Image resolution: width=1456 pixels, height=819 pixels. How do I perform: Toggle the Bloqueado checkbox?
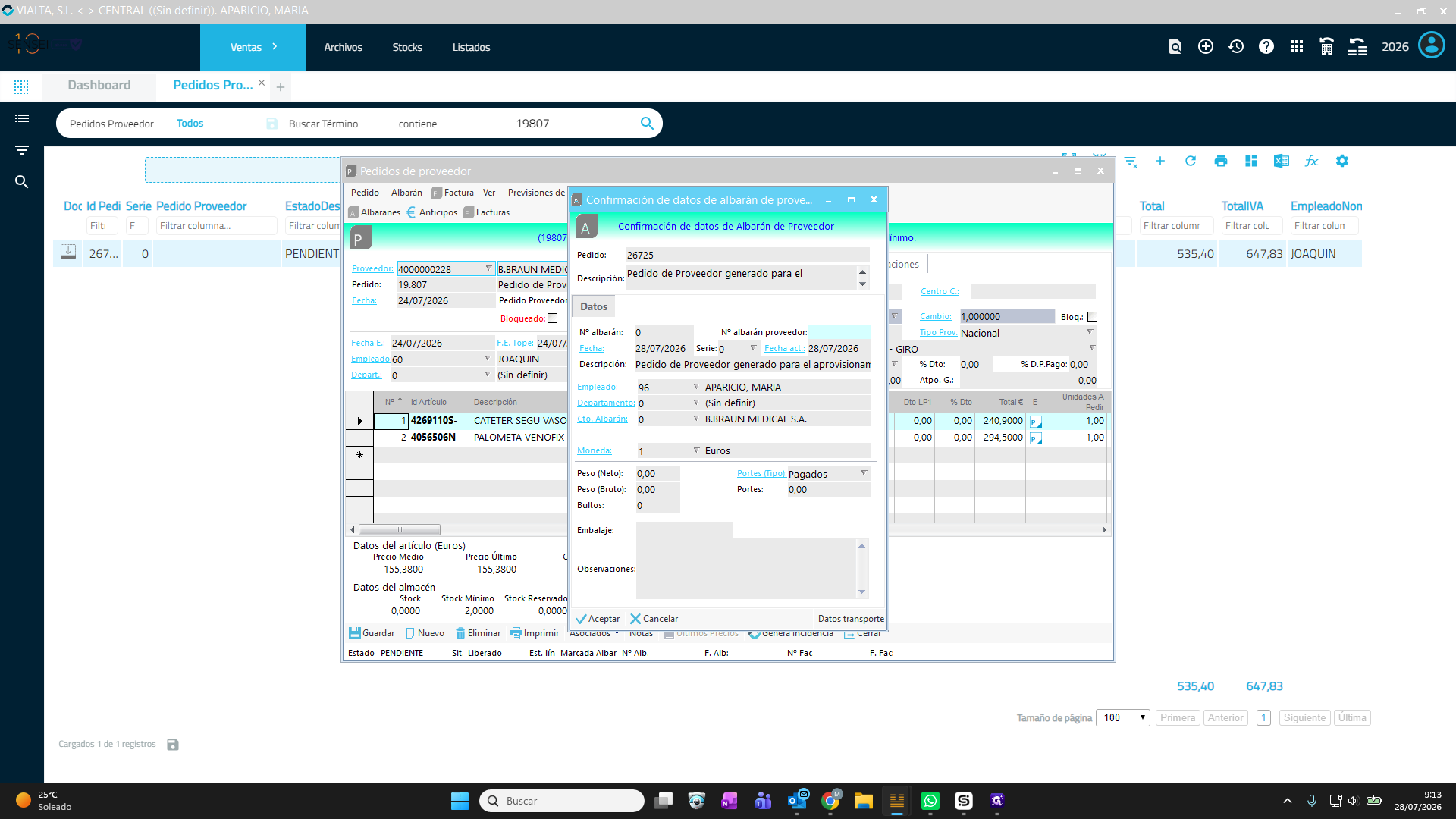coord(553,318)
